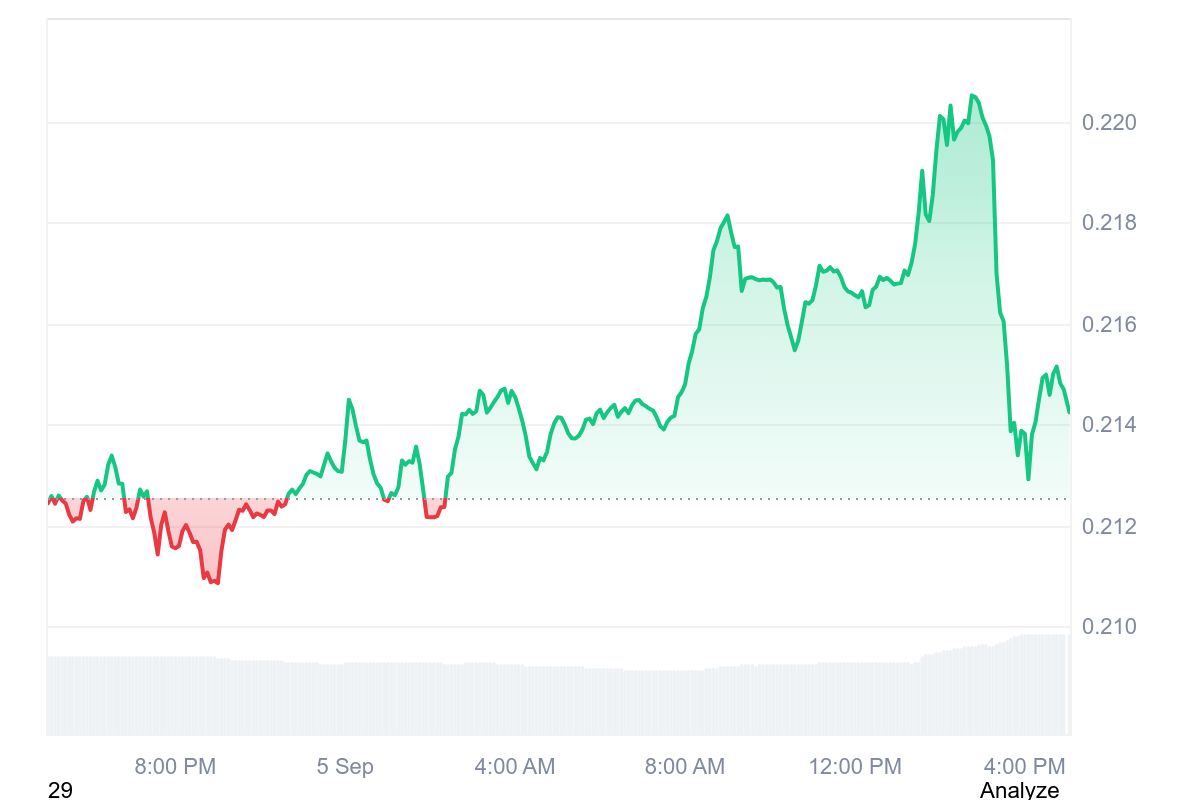The image size is (1200, 800).
Task: Select the 8:00 PM time axis label
Action: click(175, 767)
